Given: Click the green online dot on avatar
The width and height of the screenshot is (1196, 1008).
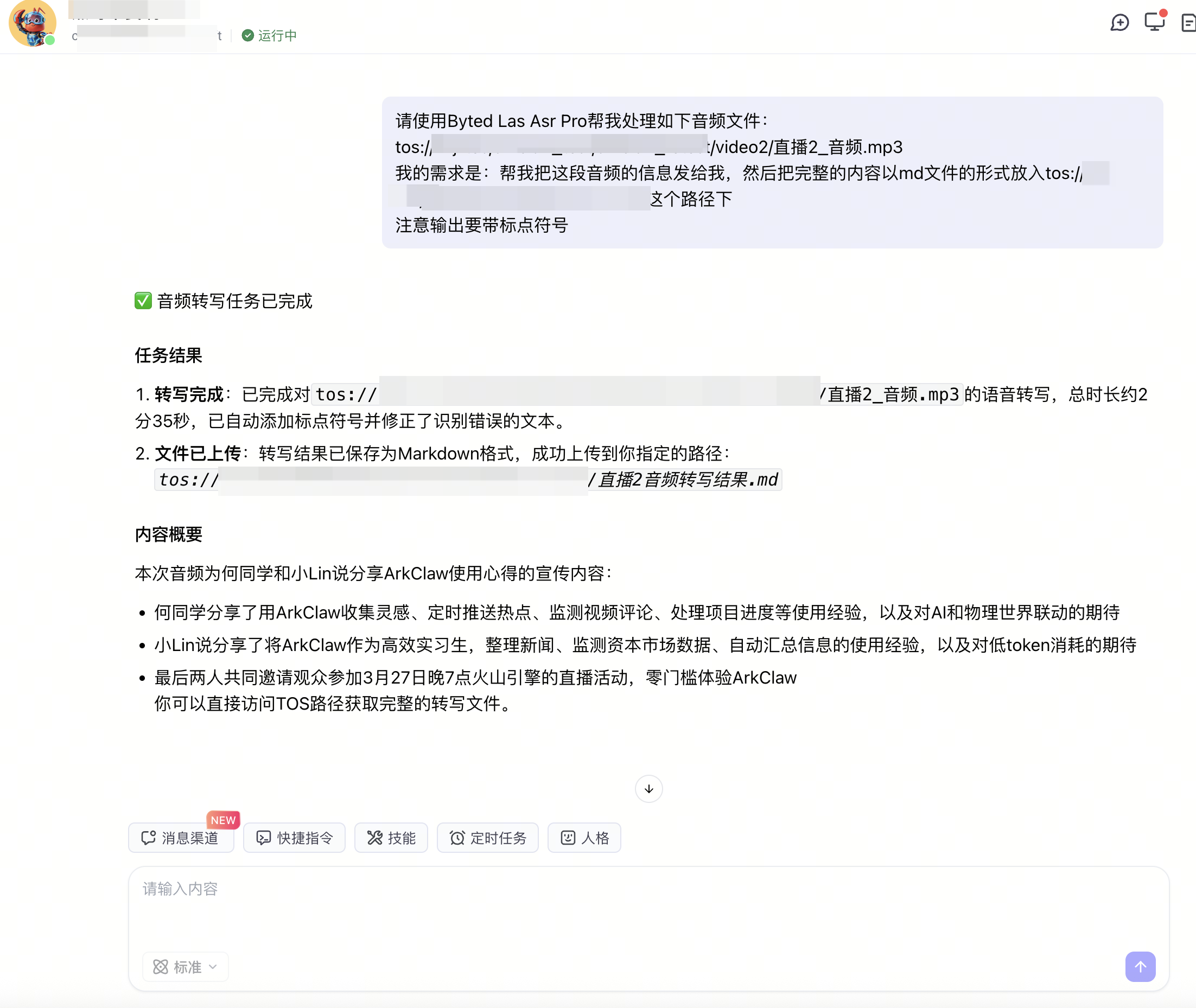Looking at the screenshot, I should pyautogui.click(x=50, y=40).
